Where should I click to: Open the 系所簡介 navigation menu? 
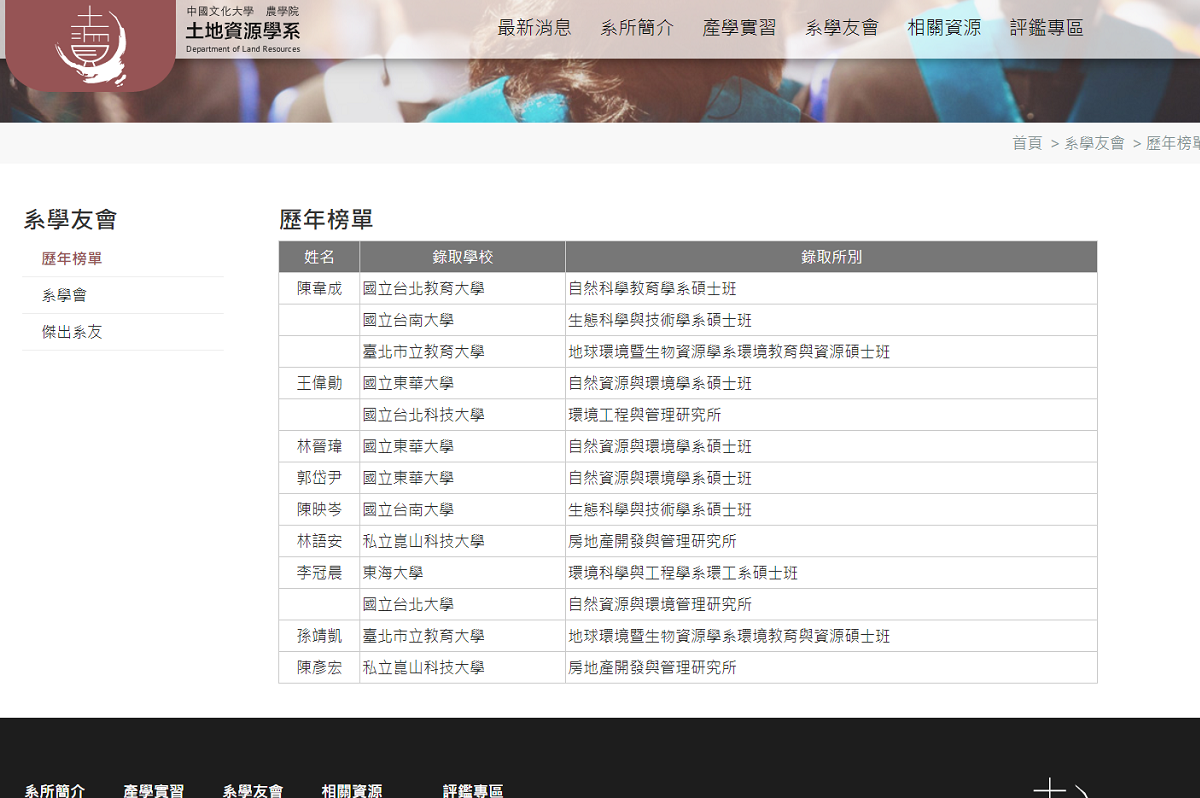coord(637,28)
